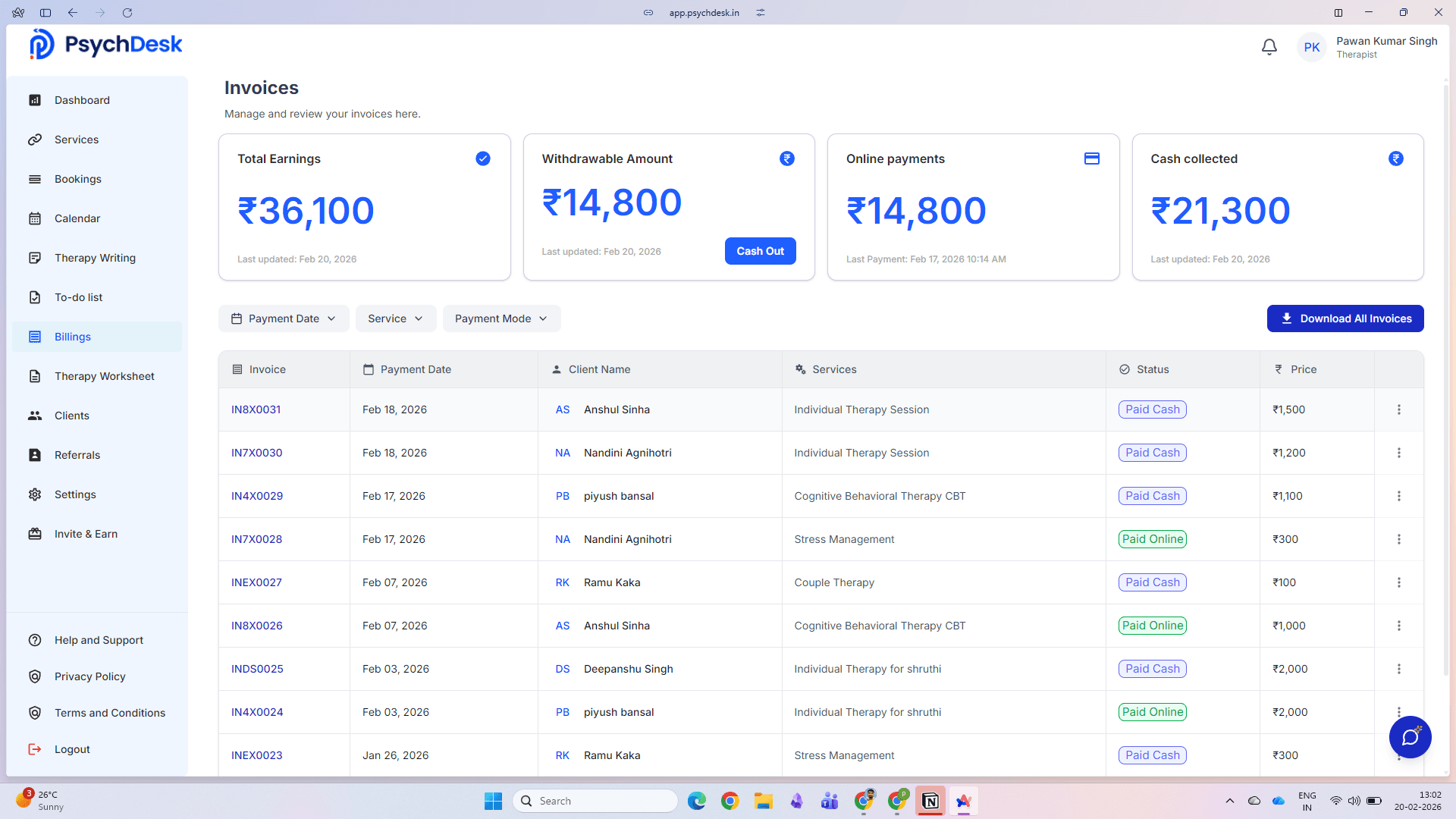The image size is (1456, 819).
Task: Open the Calendar section from sidebar
Action: [77, 218]
